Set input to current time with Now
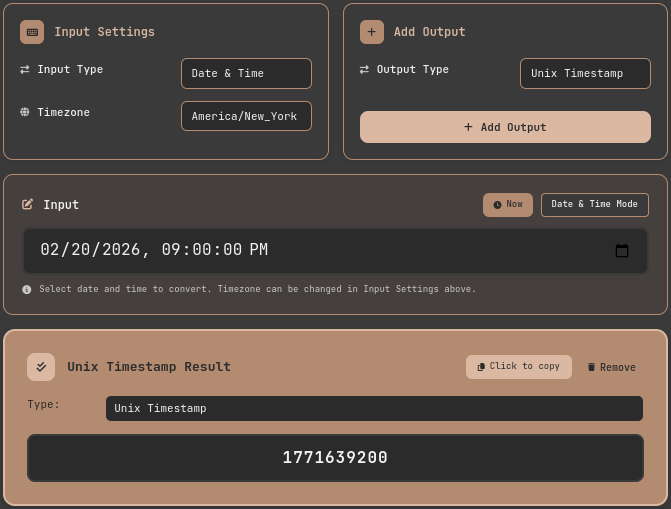Image resolution: width=671 pixels, height=509 pixels. coord(508,205)
